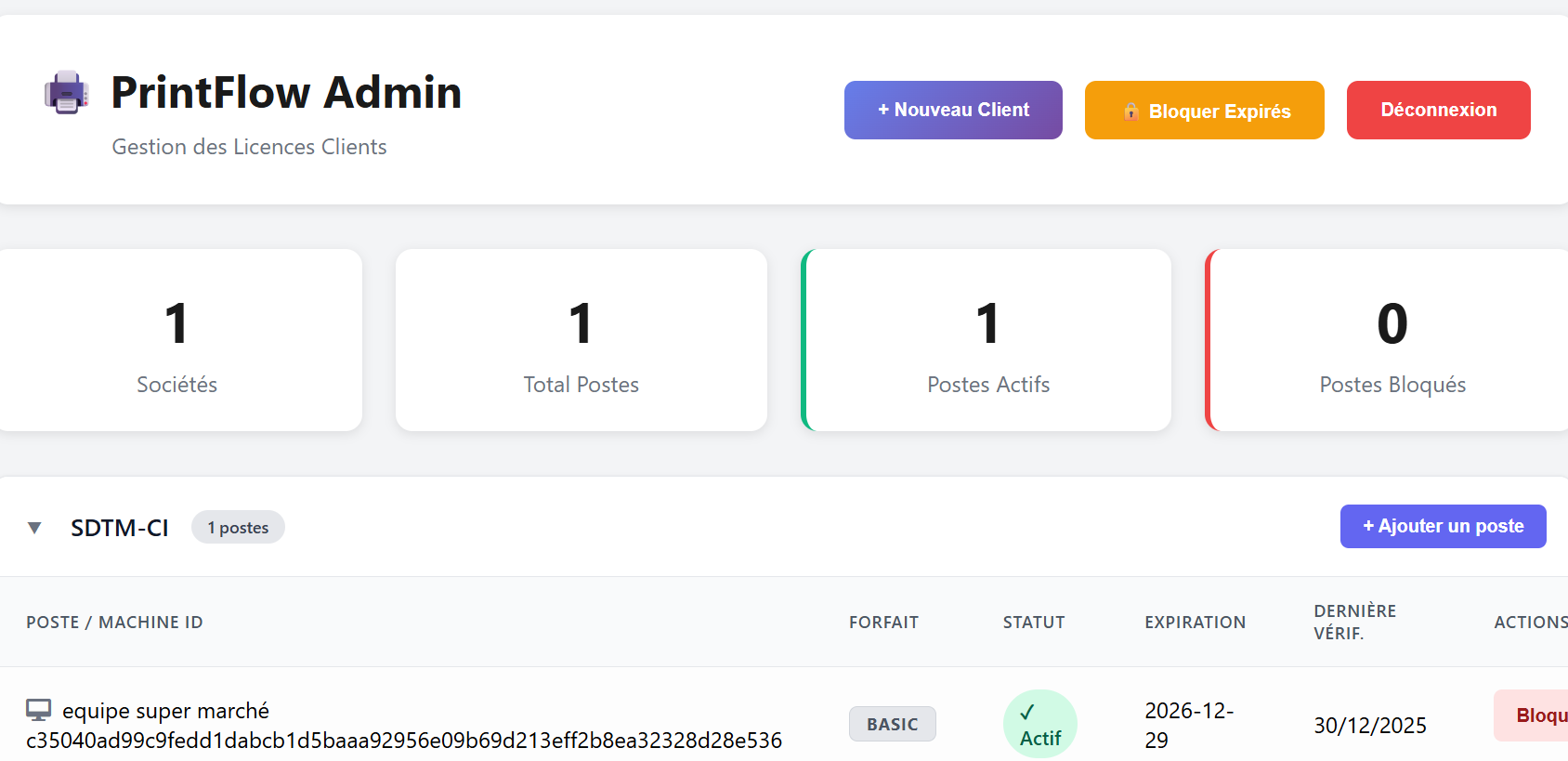Screen dimensions: 1568x761
Task: Add a workstation with Ajouter un poste
Action: coord(1442,526)
